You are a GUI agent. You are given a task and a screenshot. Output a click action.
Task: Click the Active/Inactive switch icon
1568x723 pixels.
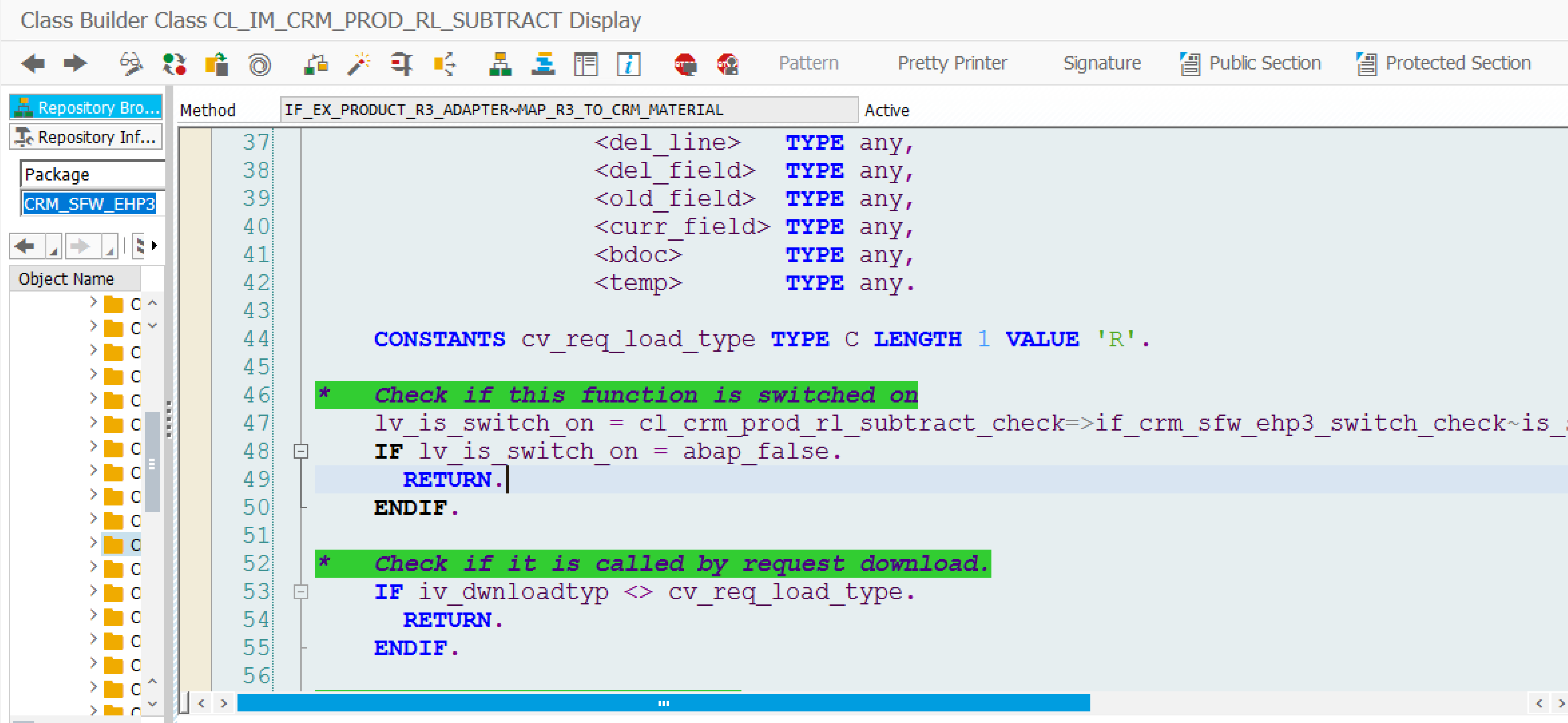pyautogui.click(x=175, y=63)
